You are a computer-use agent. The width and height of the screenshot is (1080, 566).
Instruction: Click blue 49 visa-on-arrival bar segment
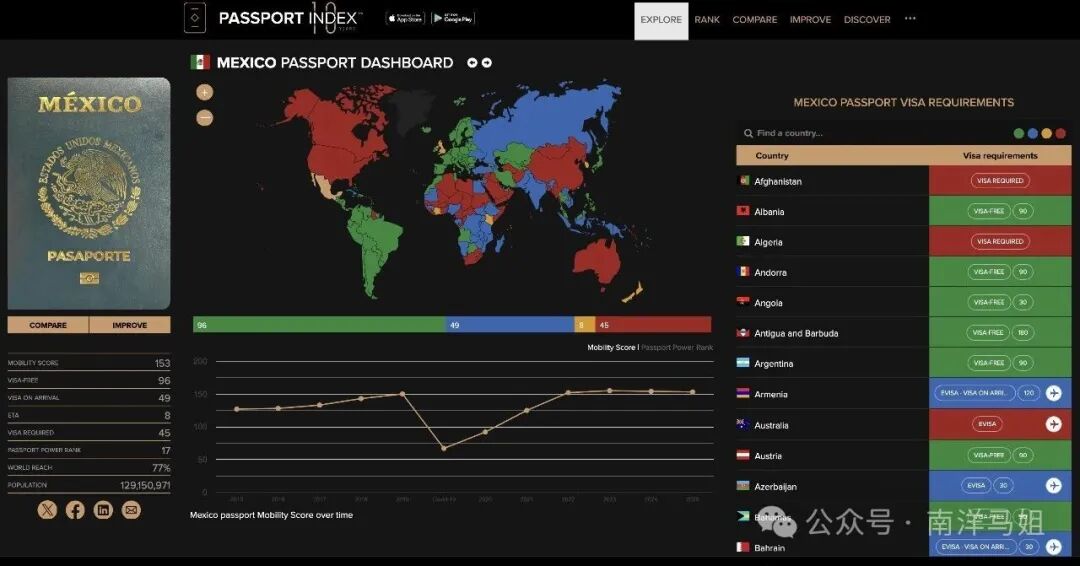[x=510, y=325]
